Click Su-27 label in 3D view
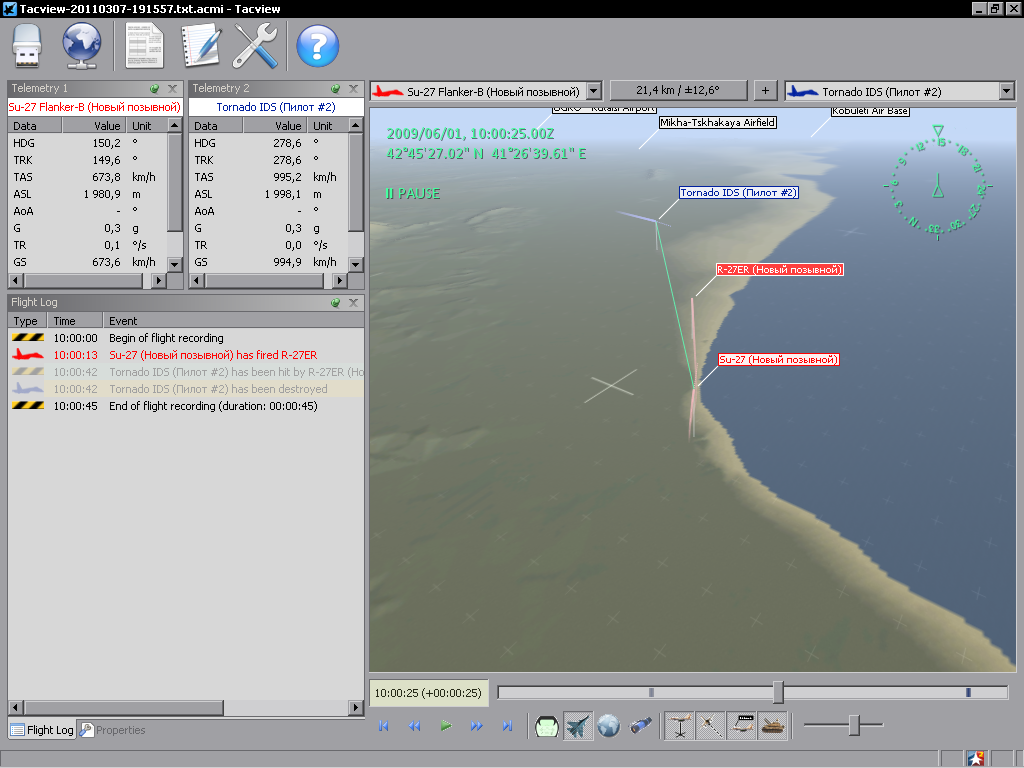 point(778,360)
